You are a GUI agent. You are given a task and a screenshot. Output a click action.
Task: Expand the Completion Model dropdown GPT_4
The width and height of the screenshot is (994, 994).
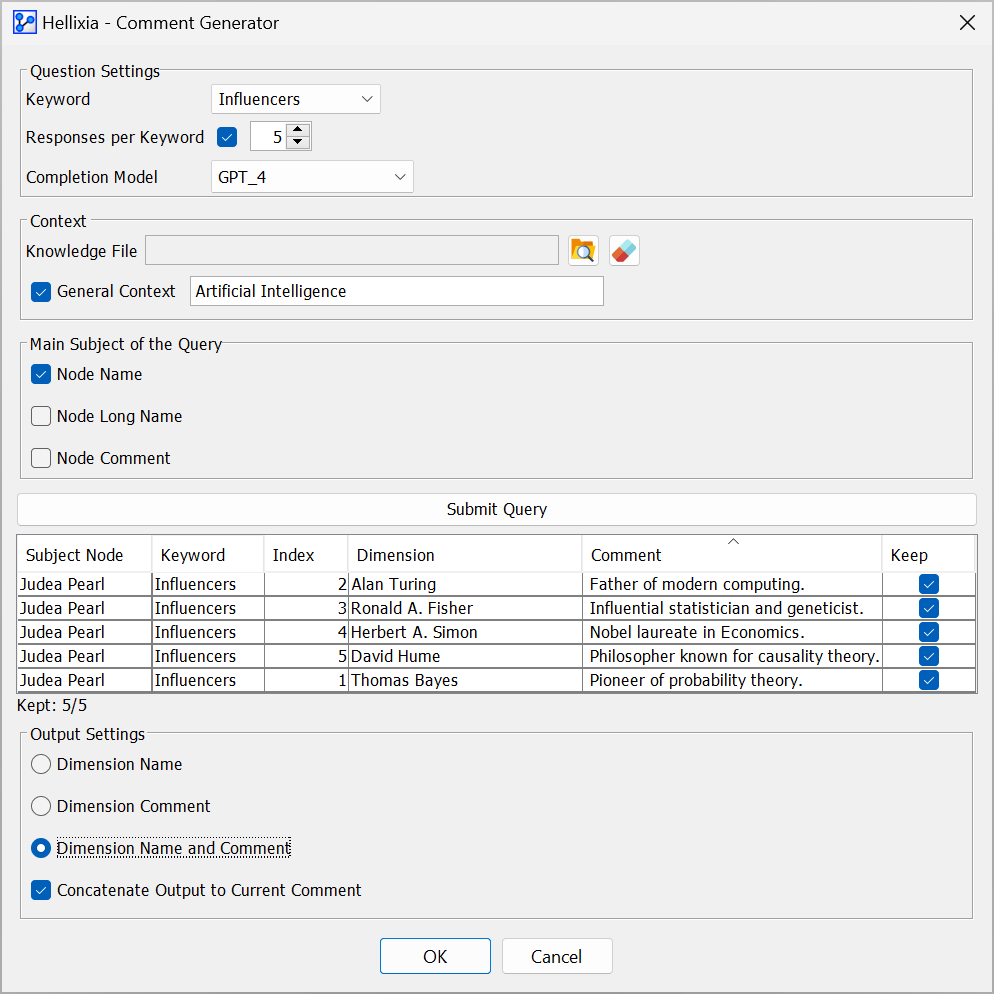[312, 177]
